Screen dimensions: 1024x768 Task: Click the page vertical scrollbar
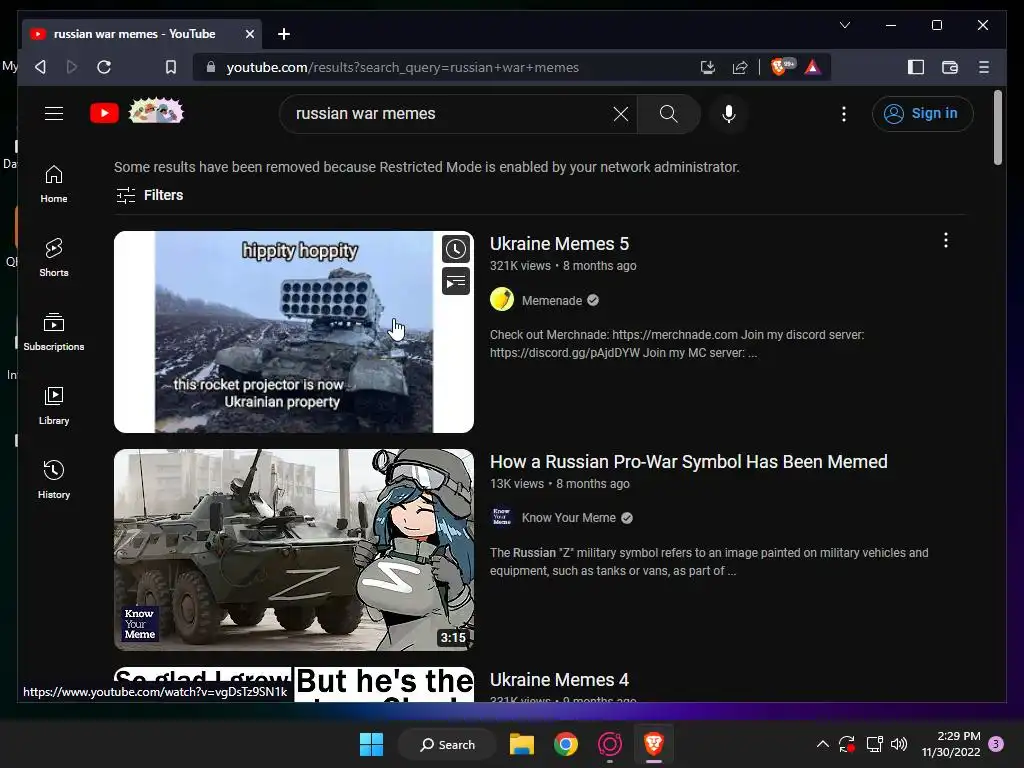click(x=997, y=128)
